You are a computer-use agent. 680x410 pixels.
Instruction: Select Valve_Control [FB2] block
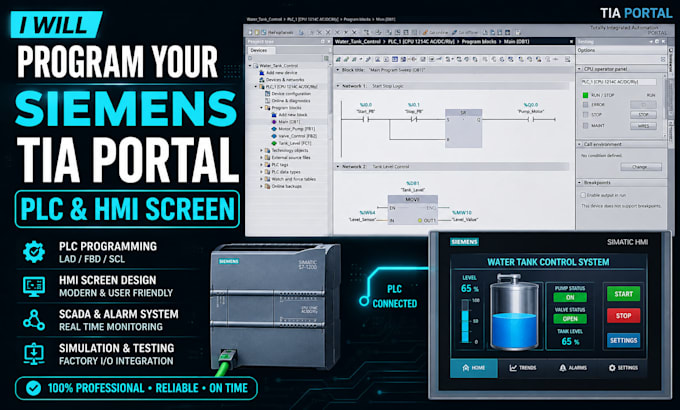(x=294, y=136)
